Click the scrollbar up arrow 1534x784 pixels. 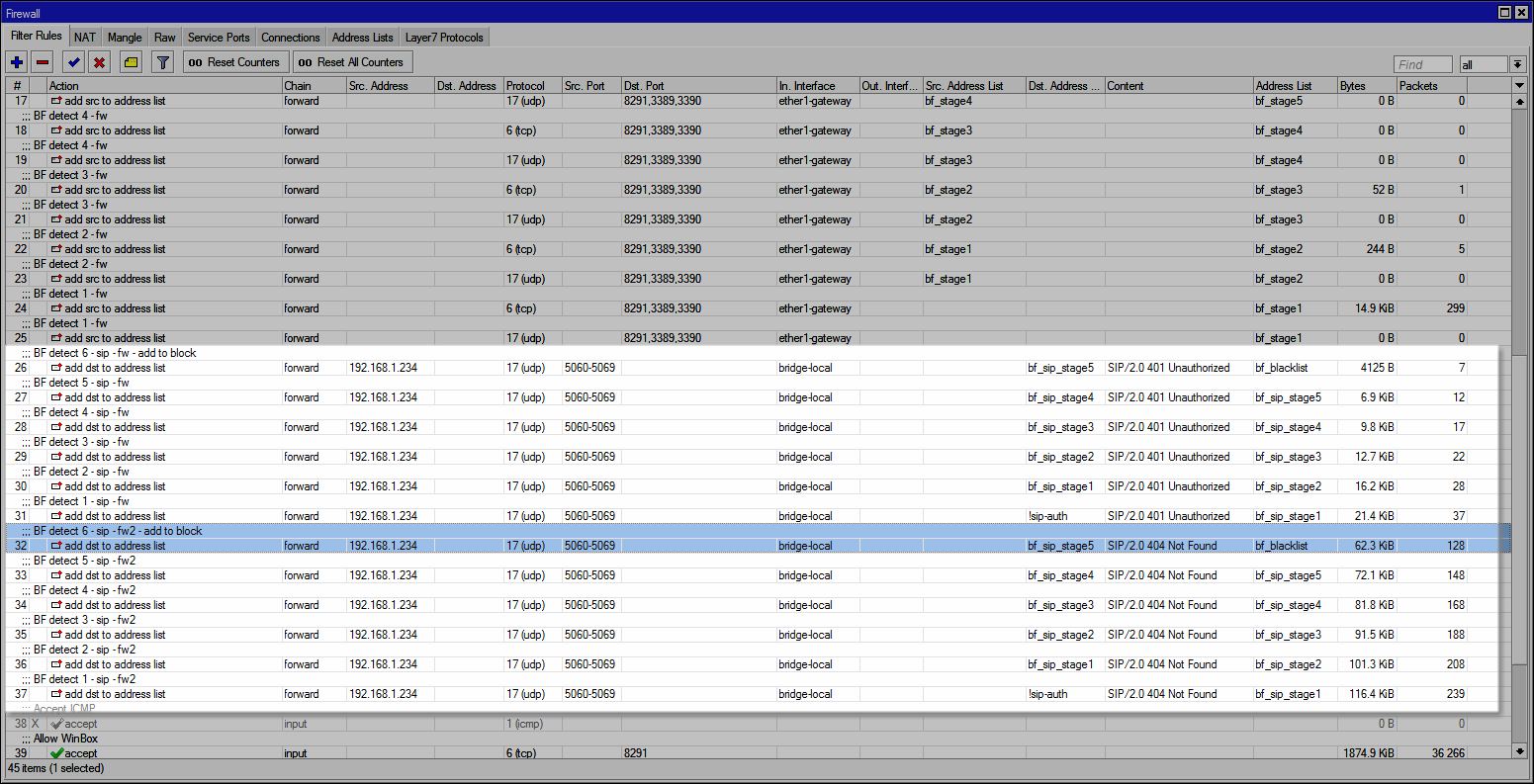1520,101
